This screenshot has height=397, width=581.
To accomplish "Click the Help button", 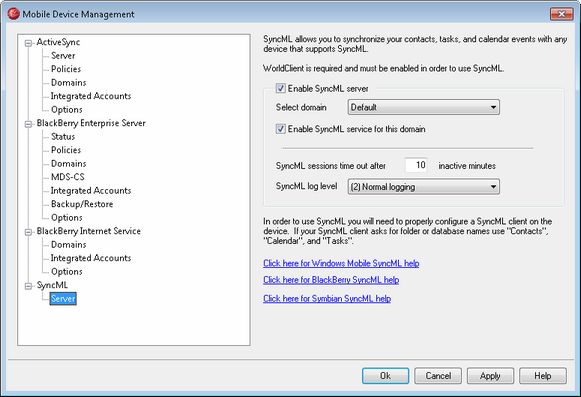I will tap(543, 376).
